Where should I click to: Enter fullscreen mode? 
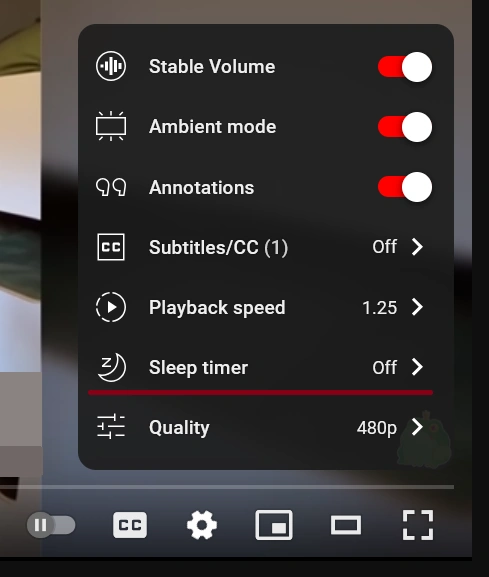(x=418, y=525)
